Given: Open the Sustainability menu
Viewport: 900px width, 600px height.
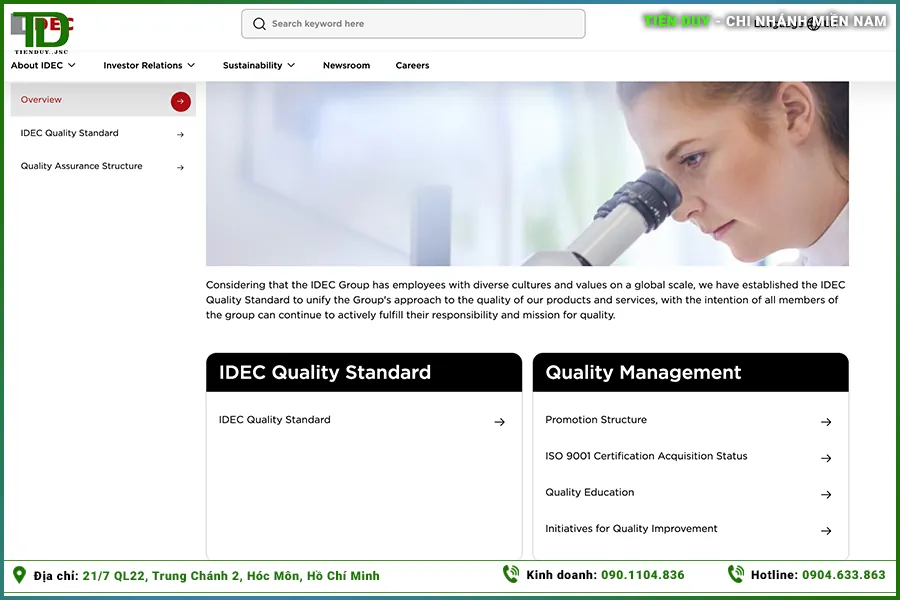Looking at the screenshot, I should click(259, 65).
